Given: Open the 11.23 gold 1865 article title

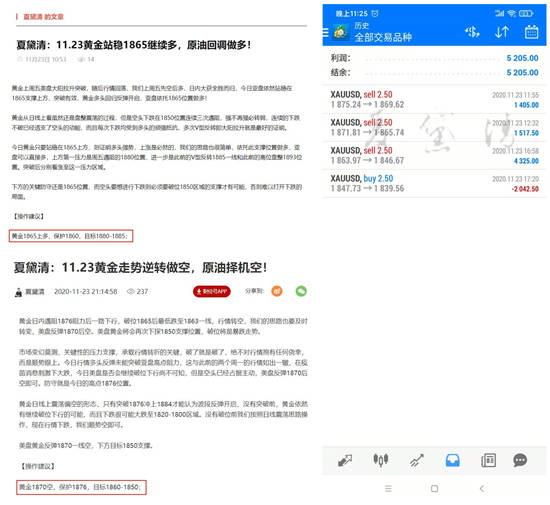Looking at the screenshot, I should (x=133, y=45).
